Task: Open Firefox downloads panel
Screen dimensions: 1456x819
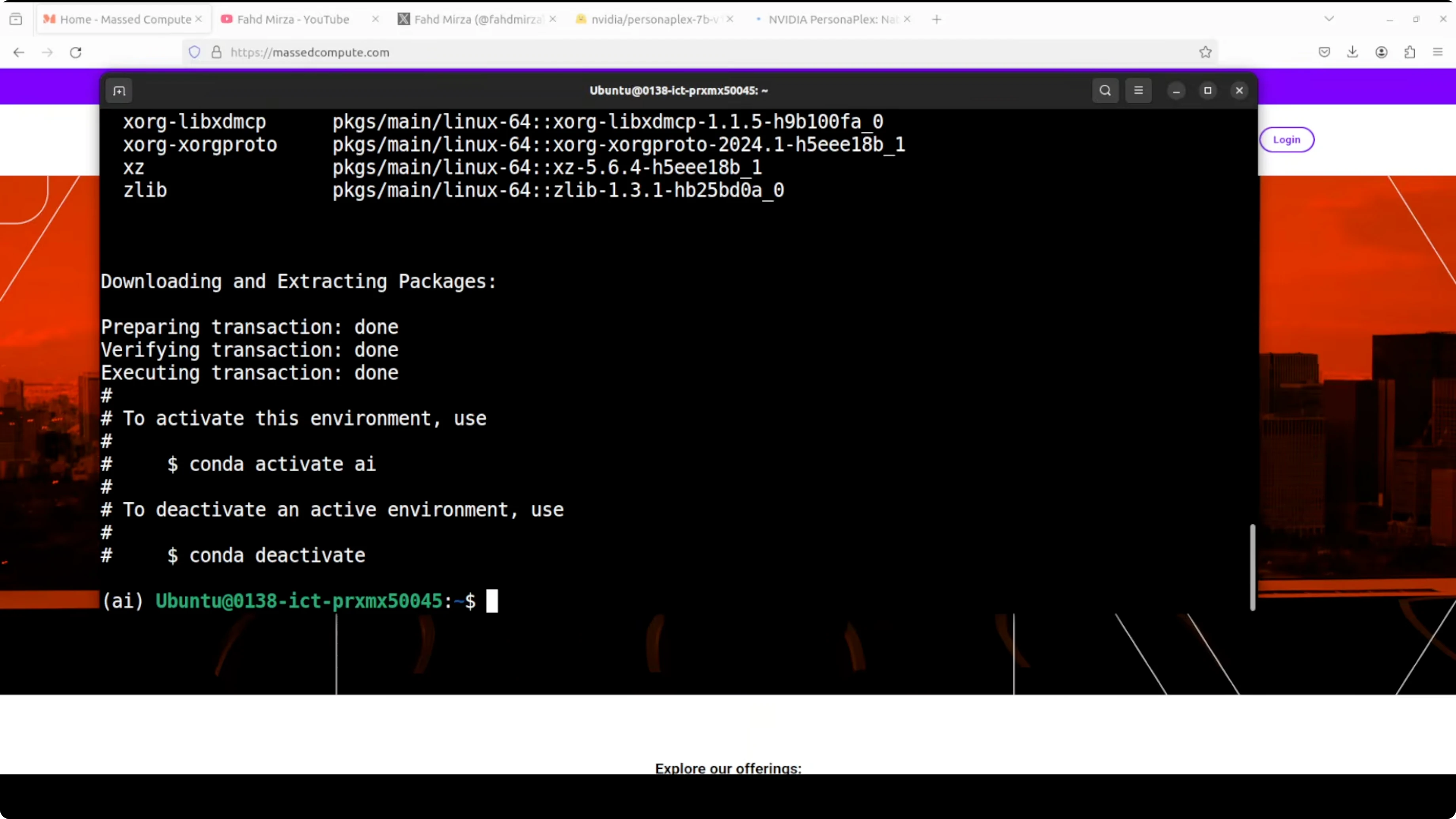Action: pyautogui.click(x=1353, y=52)
